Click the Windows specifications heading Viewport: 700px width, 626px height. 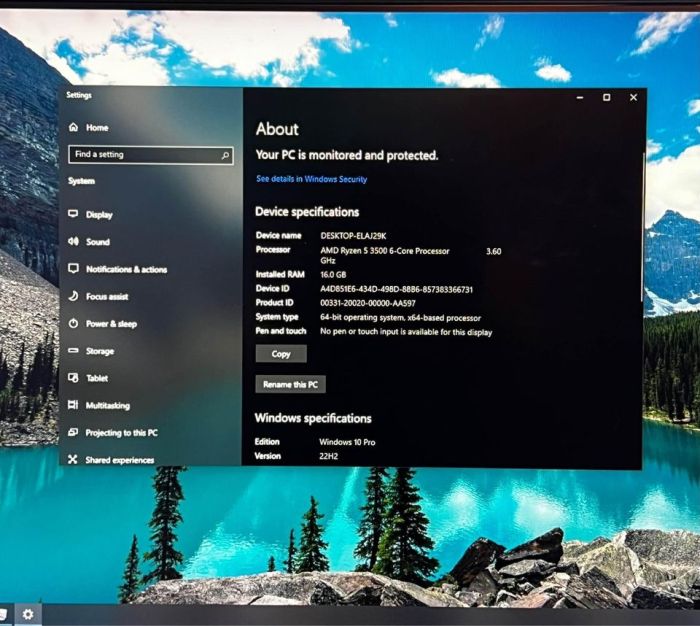click(x=313, y=418)
